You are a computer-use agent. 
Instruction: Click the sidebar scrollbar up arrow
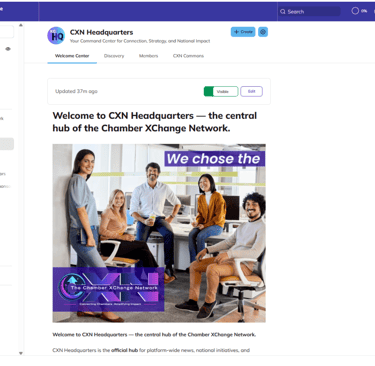21,25
